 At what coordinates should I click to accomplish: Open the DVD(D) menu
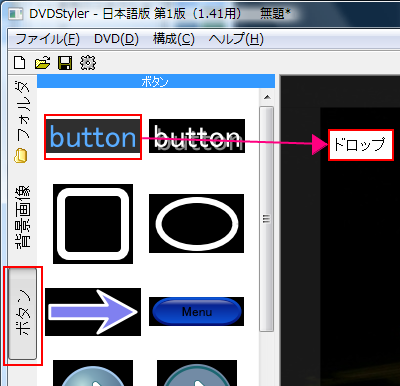coord(116,39)
